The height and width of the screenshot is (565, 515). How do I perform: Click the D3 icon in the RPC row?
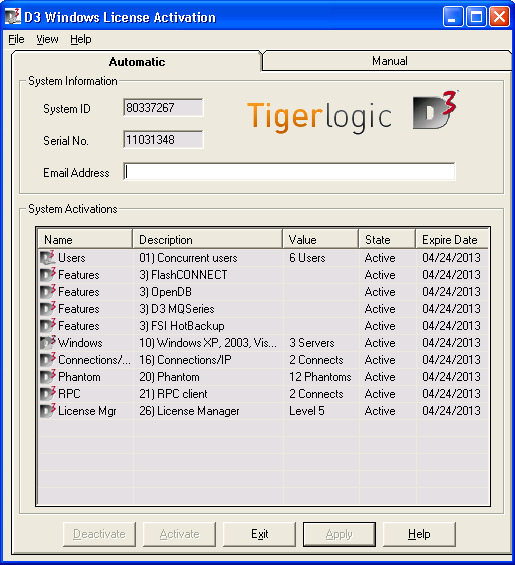[x=48, y=393]
